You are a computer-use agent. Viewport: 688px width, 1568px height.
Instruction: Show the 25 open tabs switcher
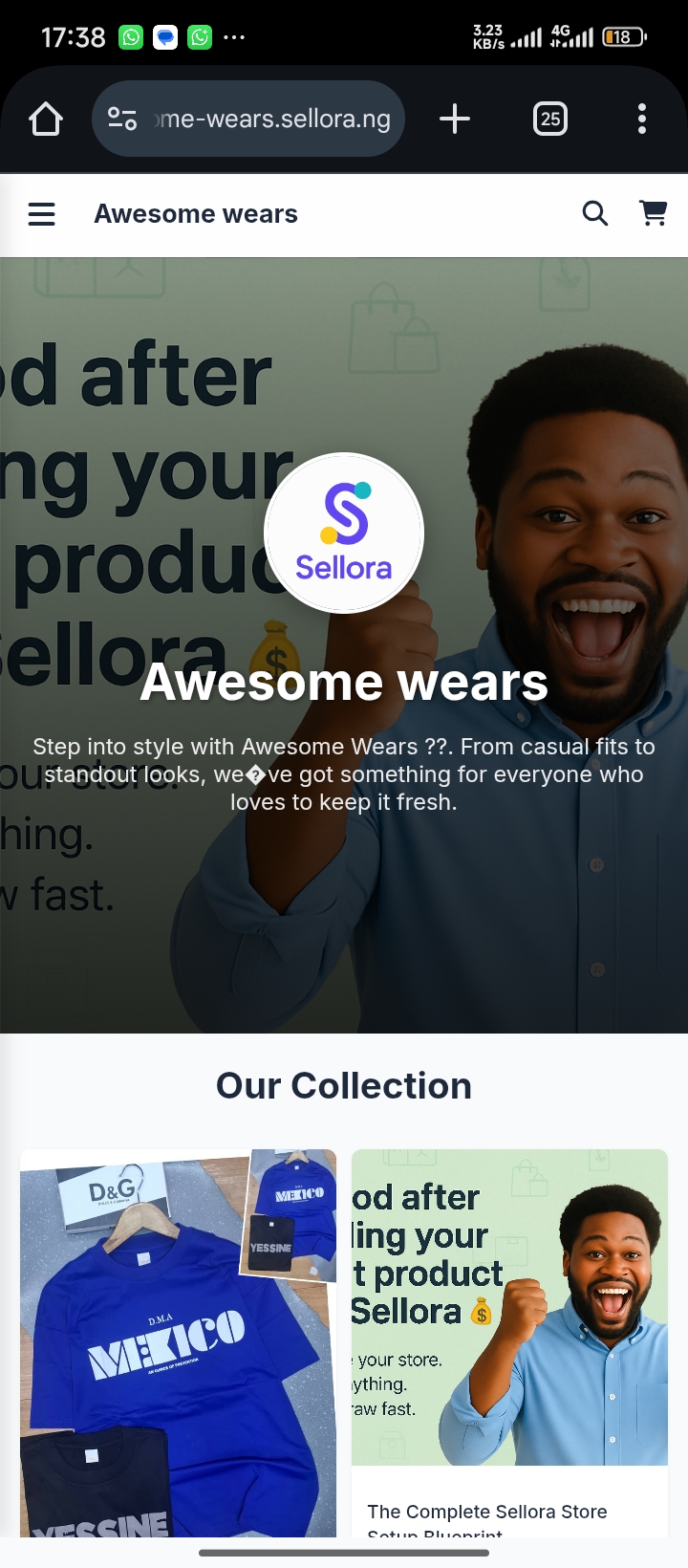tap(550, 120)
